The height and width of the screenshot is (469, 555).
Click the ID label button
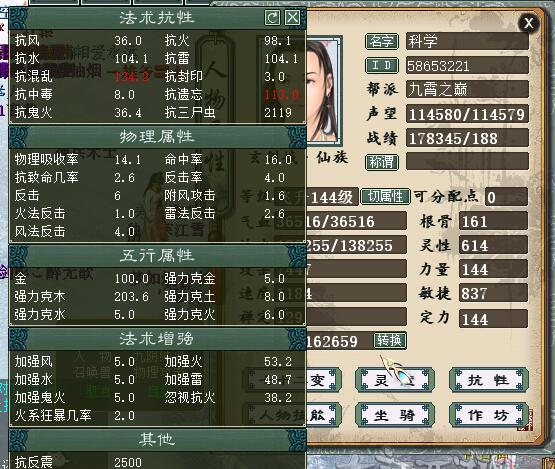pos(382,65)
